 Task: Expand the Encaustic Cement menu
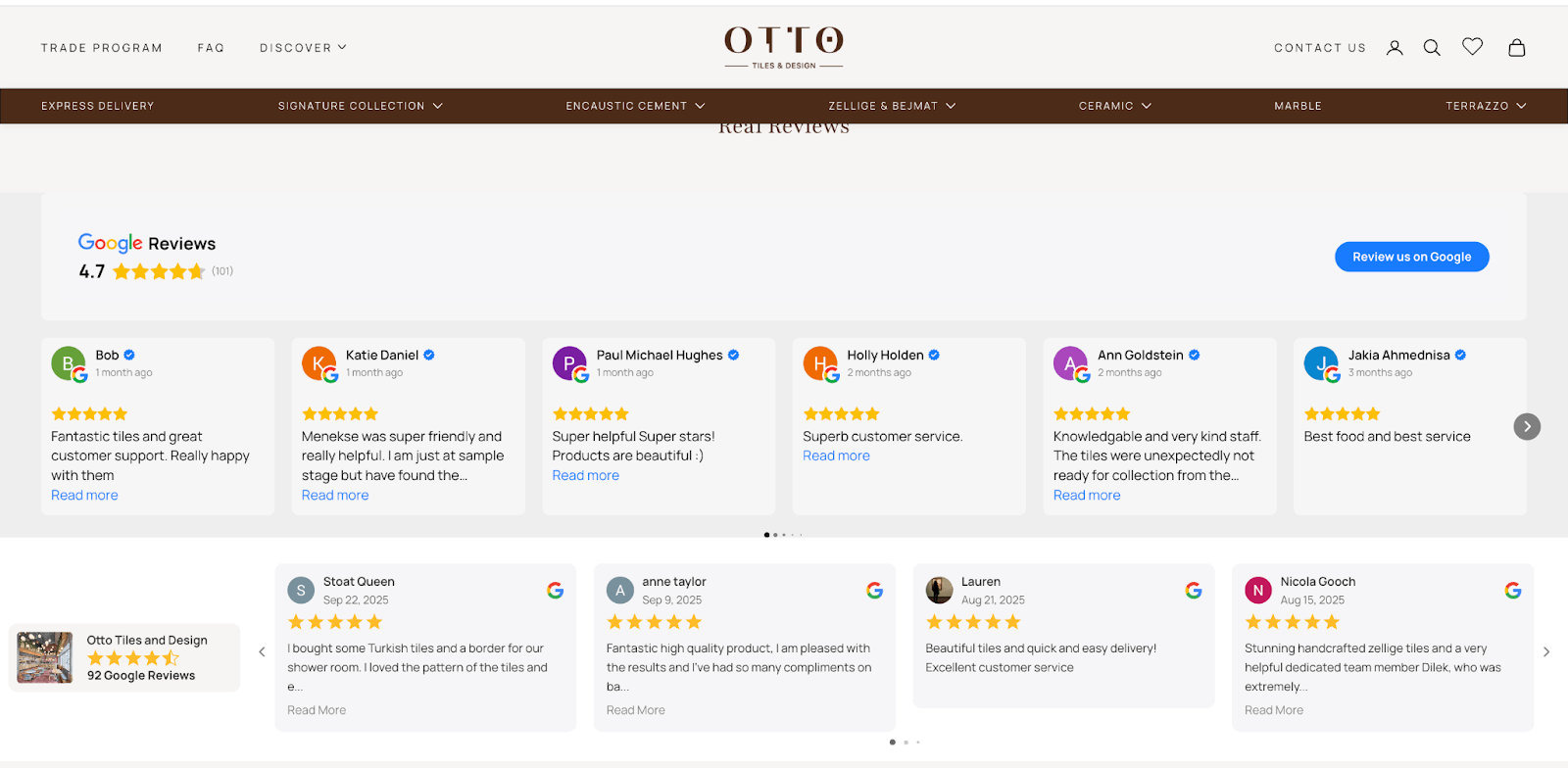635,106
